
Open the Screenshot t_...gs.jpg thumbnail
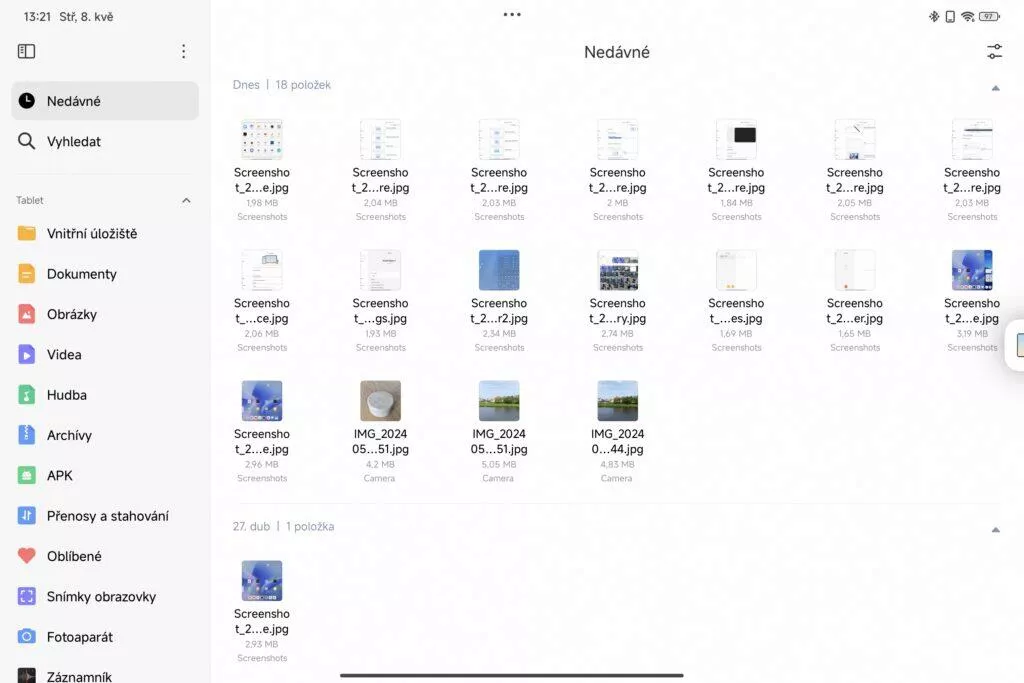coord(381,270)
